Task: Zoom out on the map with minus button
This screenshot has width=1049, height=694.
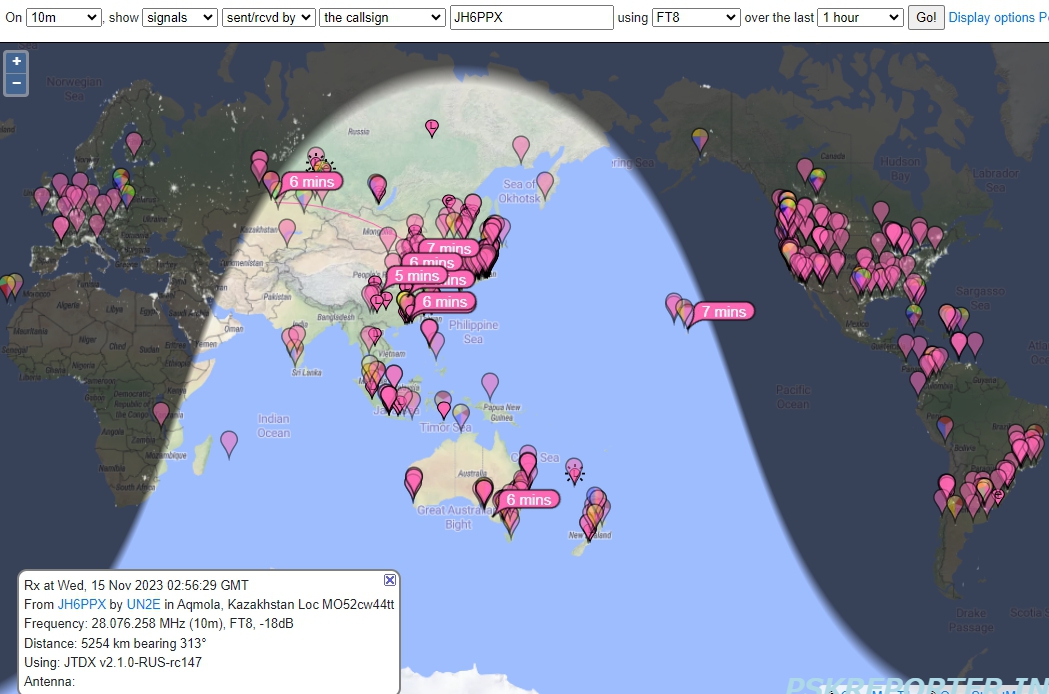Action: (16, 84)
